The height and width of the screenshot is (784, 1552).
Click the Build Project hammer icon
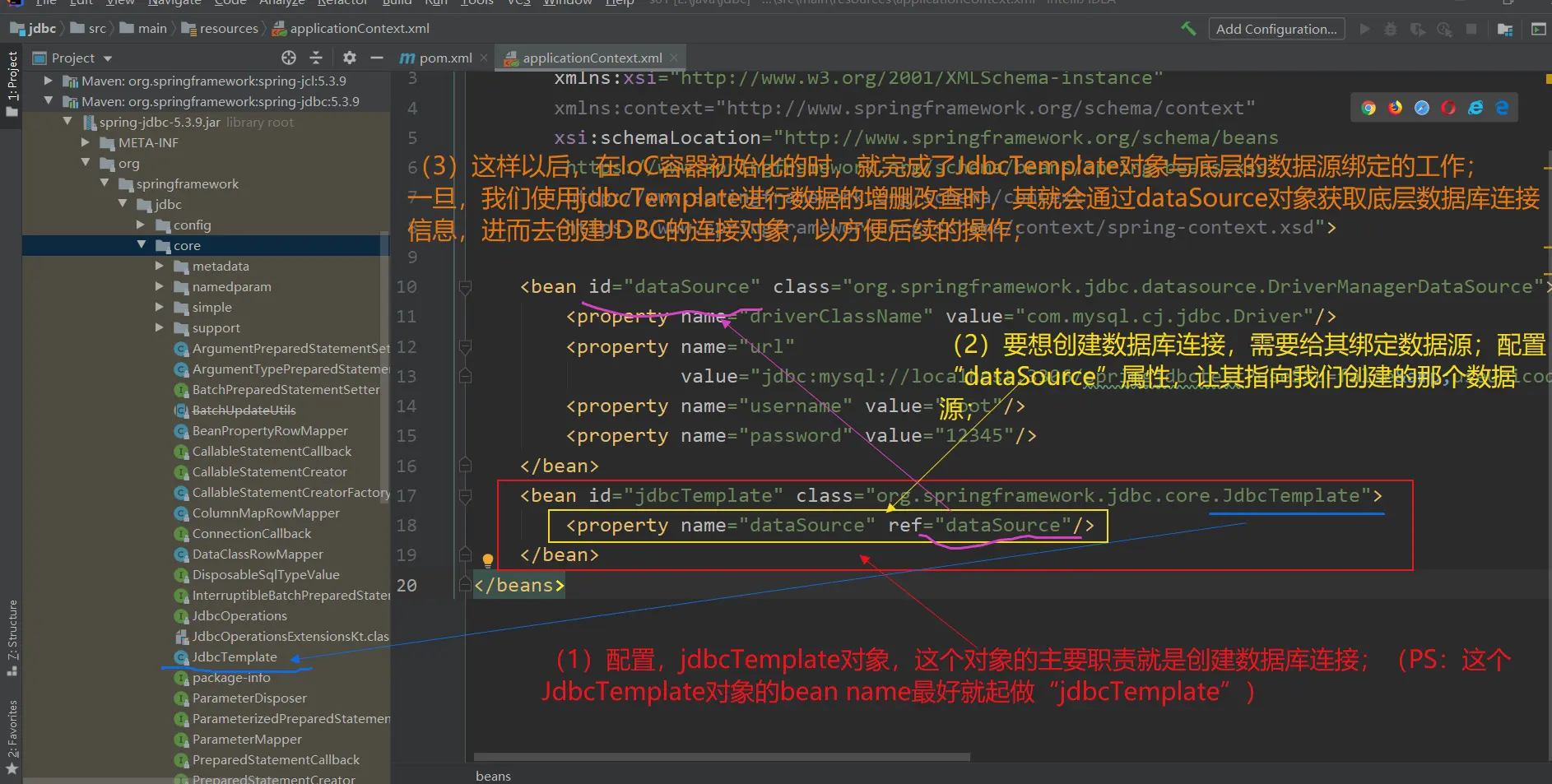[1187, 29]
